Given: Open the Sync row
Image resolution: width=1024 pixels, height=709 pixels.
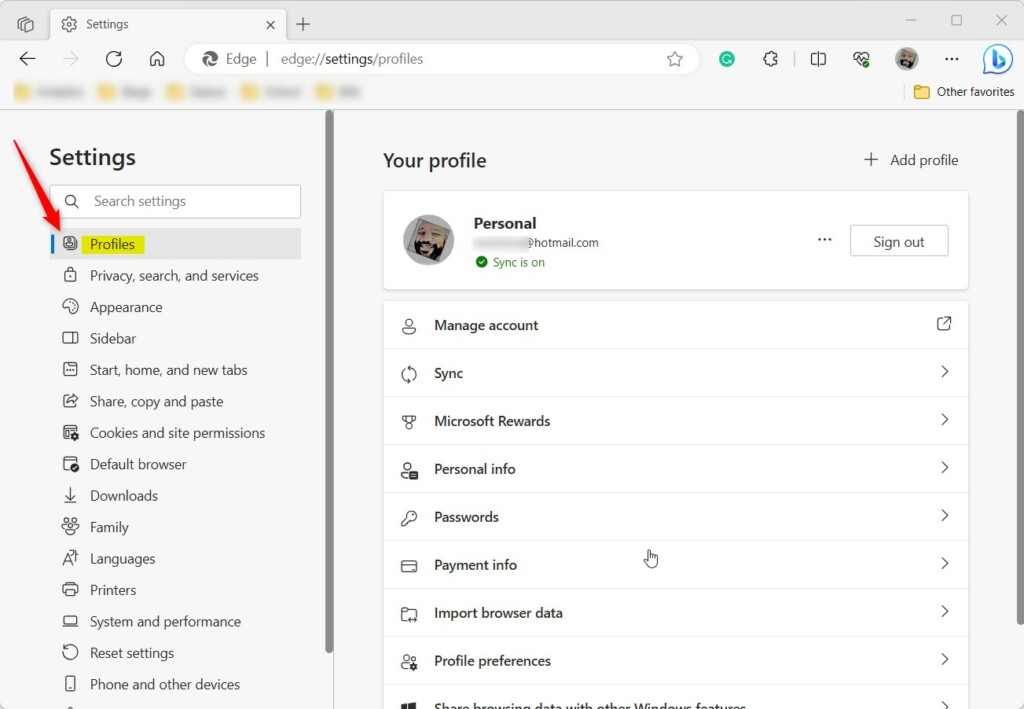Looking at the screenshot, I should click(675, 373).
